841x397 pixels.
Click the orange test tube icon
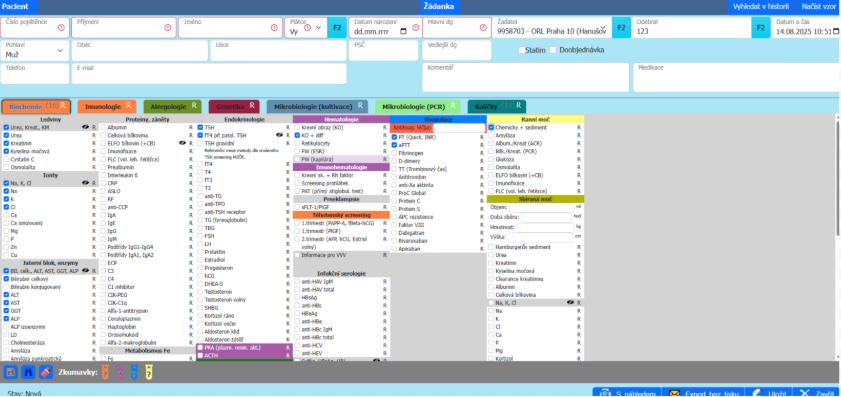(105, 371)
